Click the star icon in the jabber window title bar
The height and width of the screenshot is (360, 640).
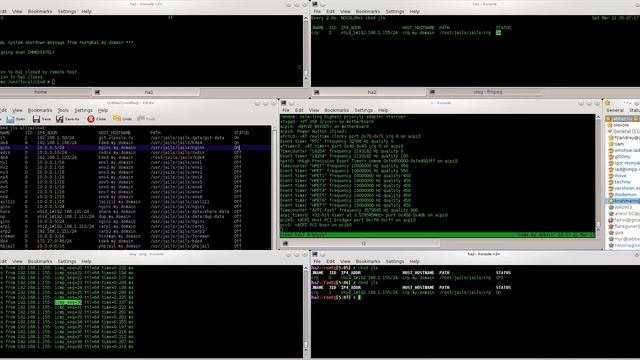coord(607,103)
